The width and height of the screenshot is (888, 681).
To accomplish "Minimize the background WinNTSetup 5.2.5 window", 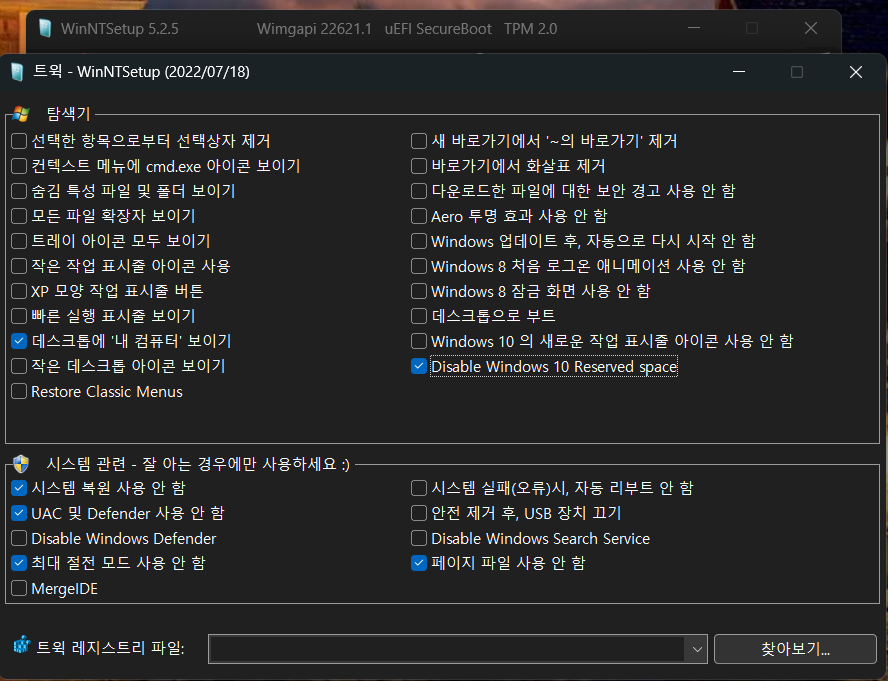I will click(694, 28).
